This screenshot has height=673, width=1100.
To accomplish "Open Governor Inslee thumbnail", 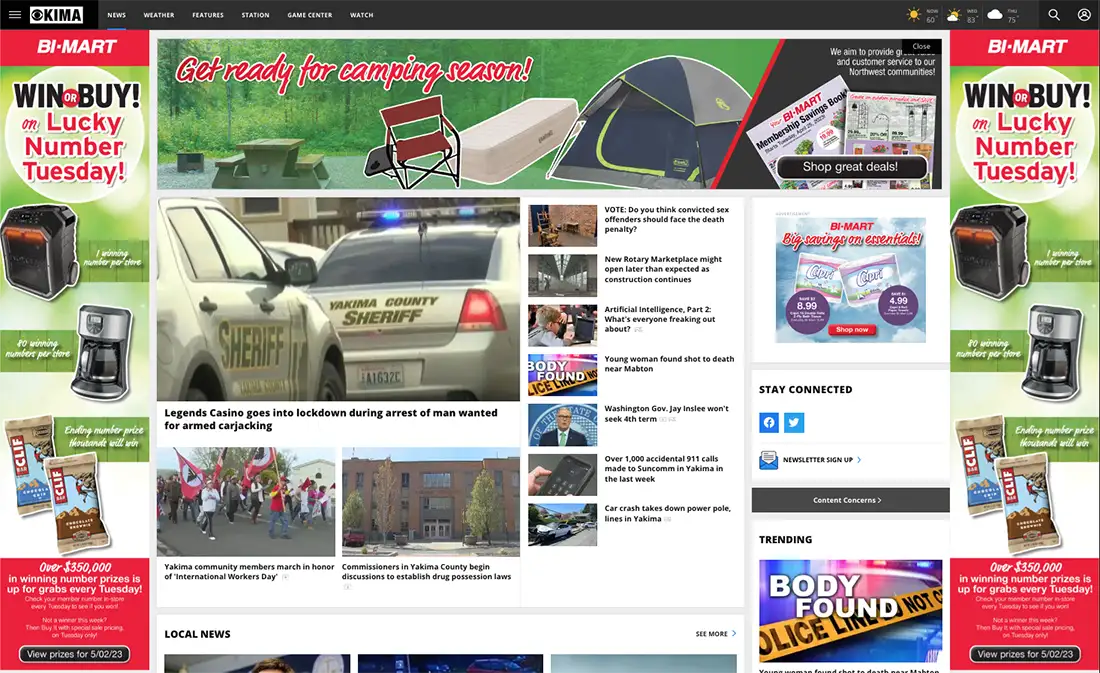I will 563,425.
